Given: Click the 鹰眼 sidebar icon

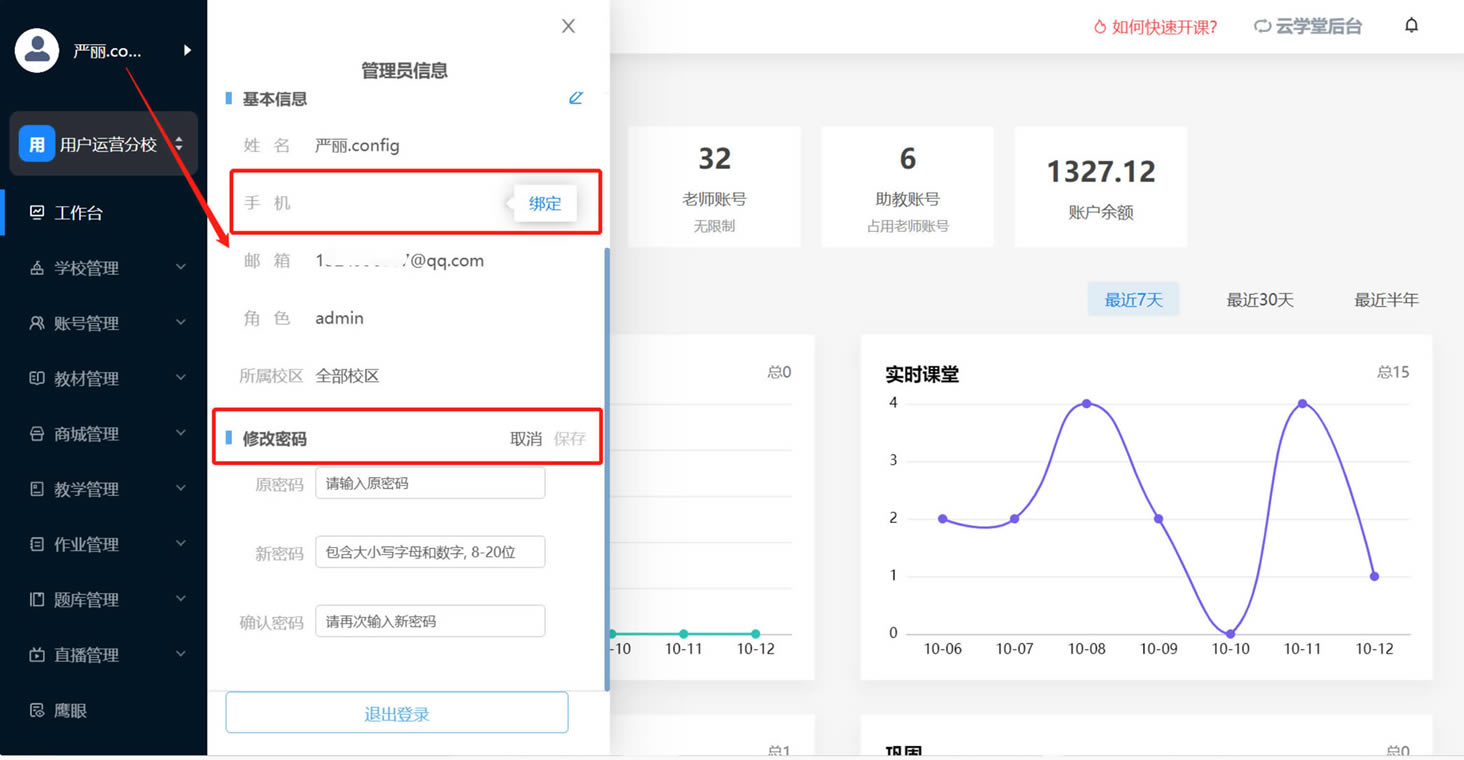Looking at the screenshot, I should tap(37, 711).
